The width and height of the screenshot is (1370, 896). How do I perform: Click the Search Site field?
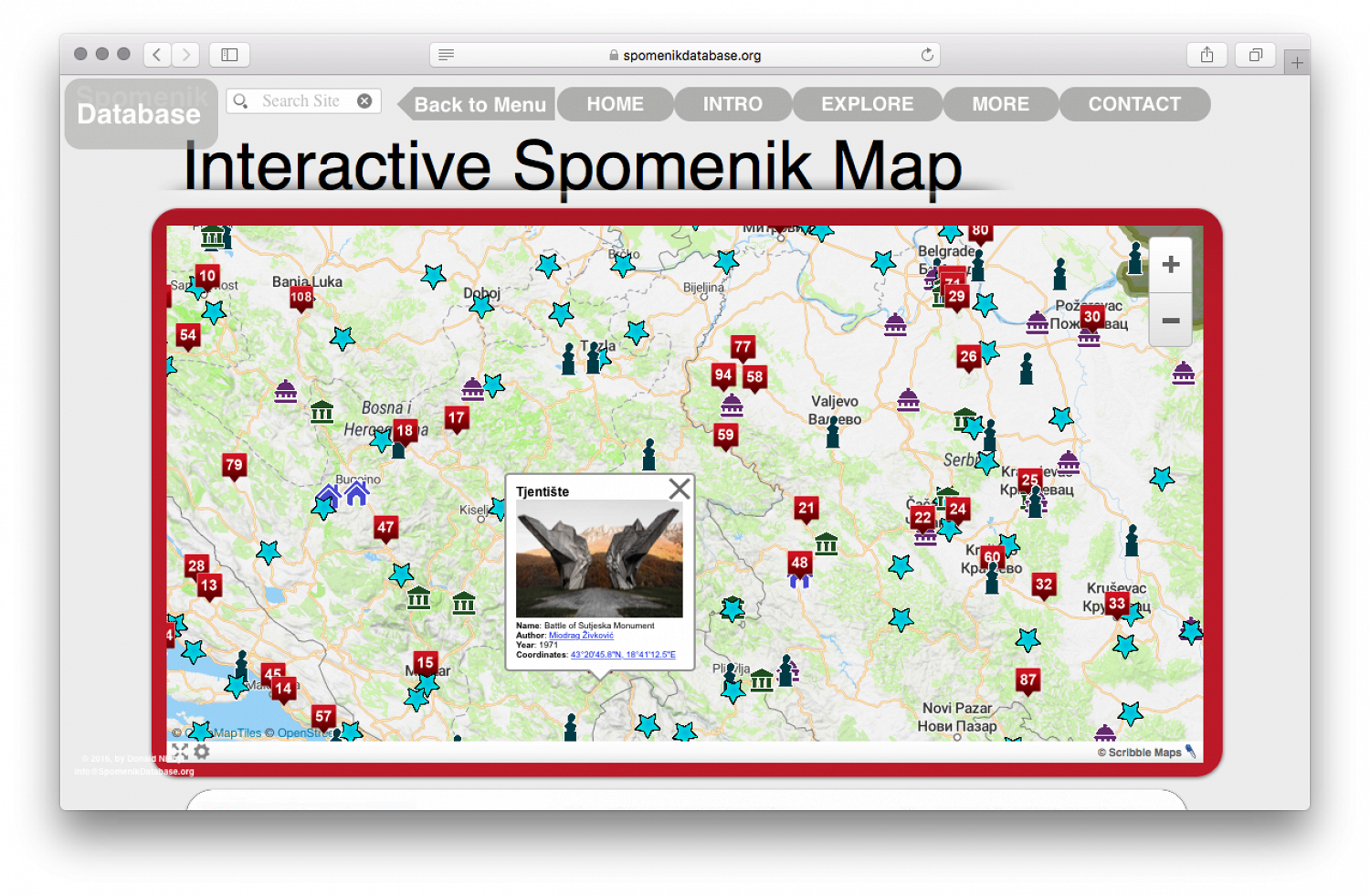[303, 100]
